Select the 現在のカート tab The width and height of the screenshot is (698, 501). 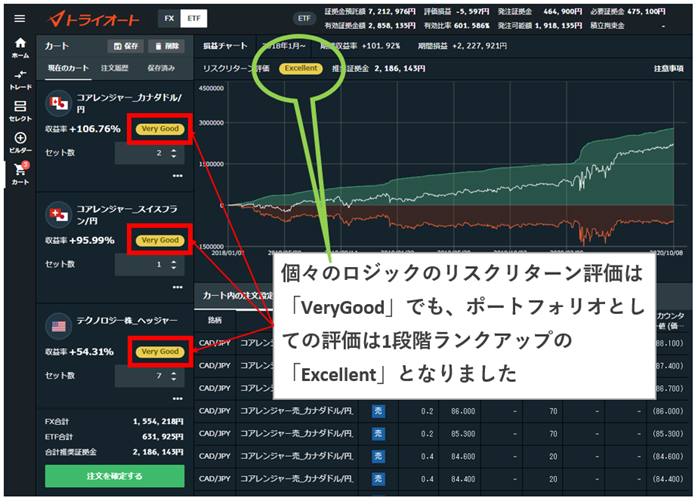click(68, 68)
